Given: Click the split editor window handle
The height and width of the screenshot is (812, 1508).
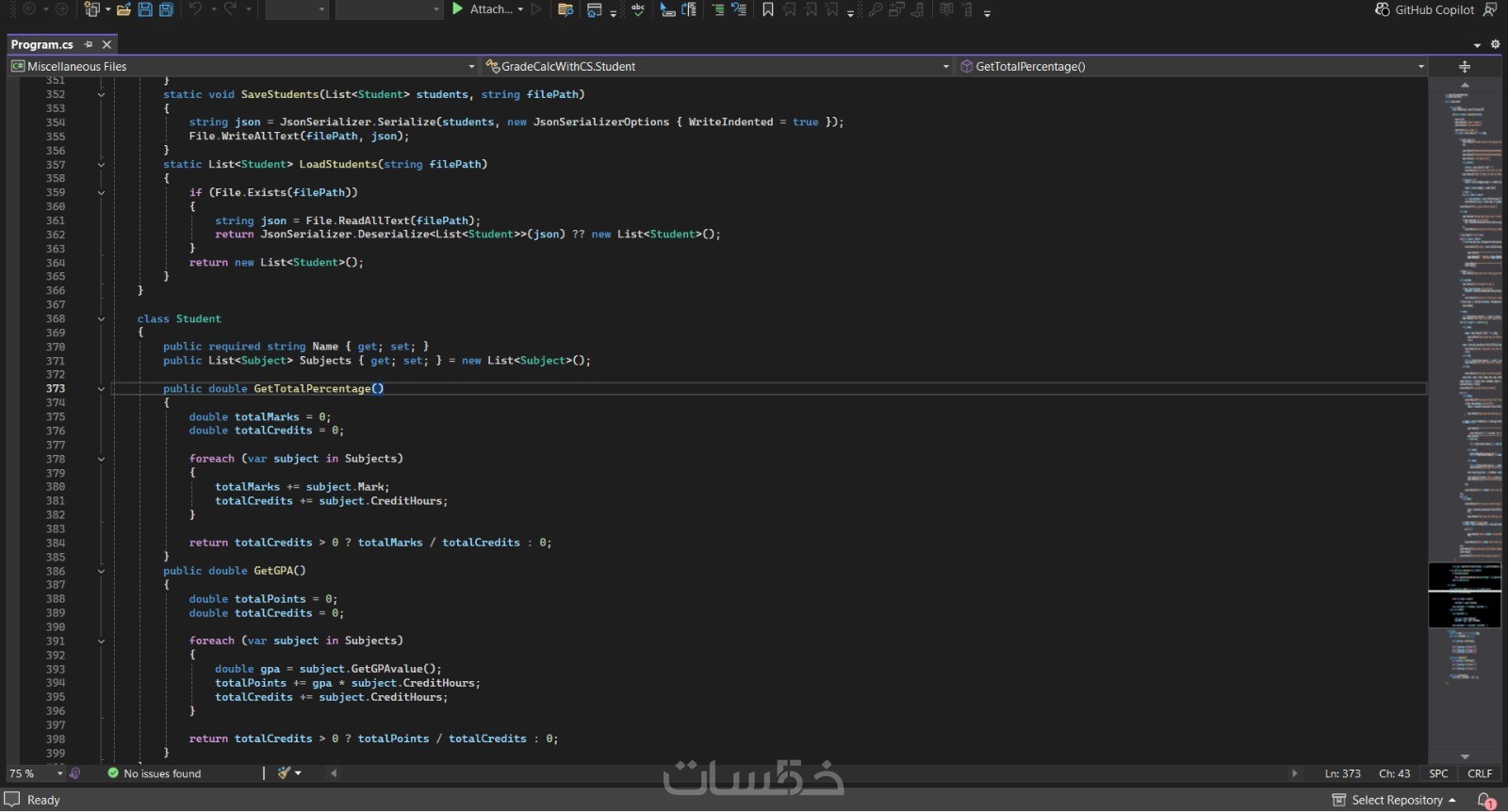Looking at the screenshot, I should [x=1465, y=67].
